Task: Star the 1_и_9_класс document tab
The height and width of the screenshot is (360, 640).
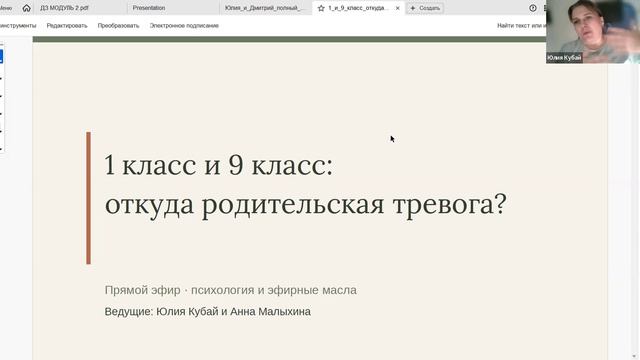Action: [321, 8]
